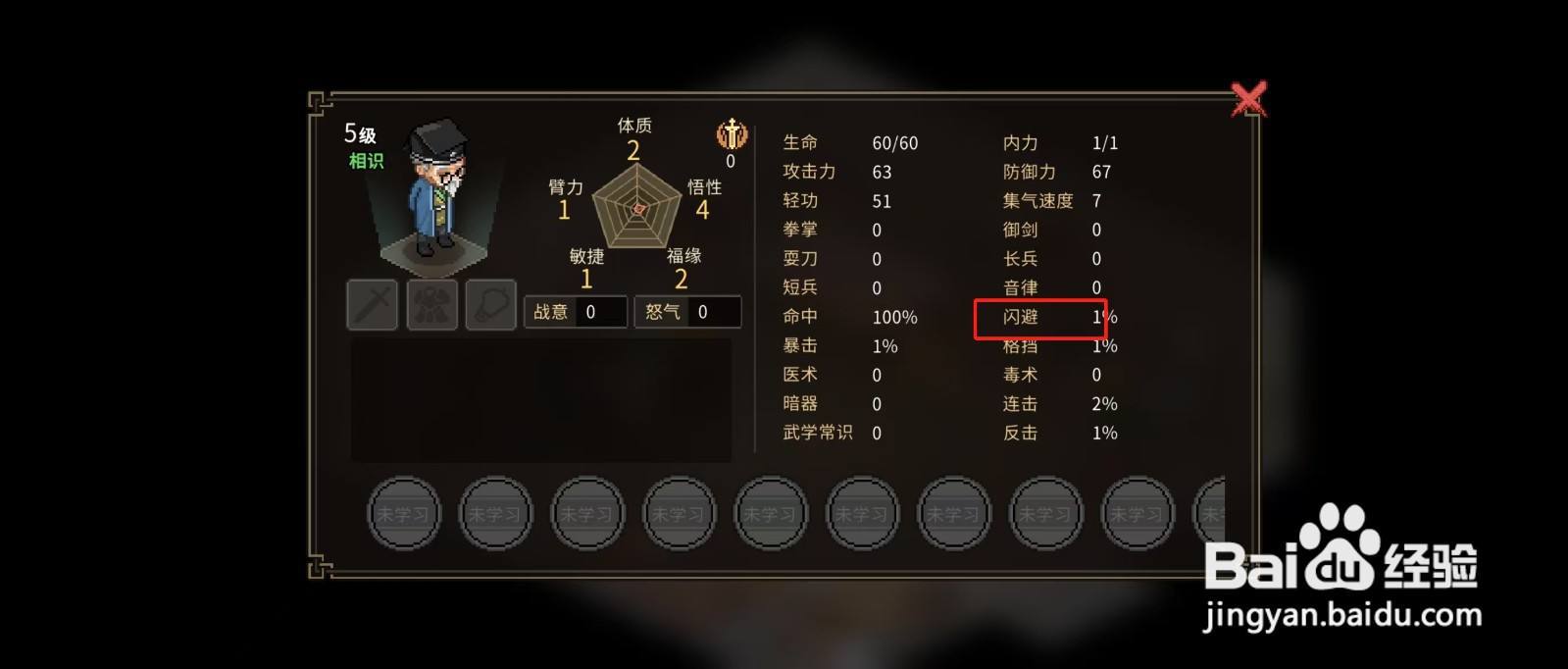Screen dimensions: 1568x669
Task: Click the 悟性 attribute value
Action: (702, 210)
